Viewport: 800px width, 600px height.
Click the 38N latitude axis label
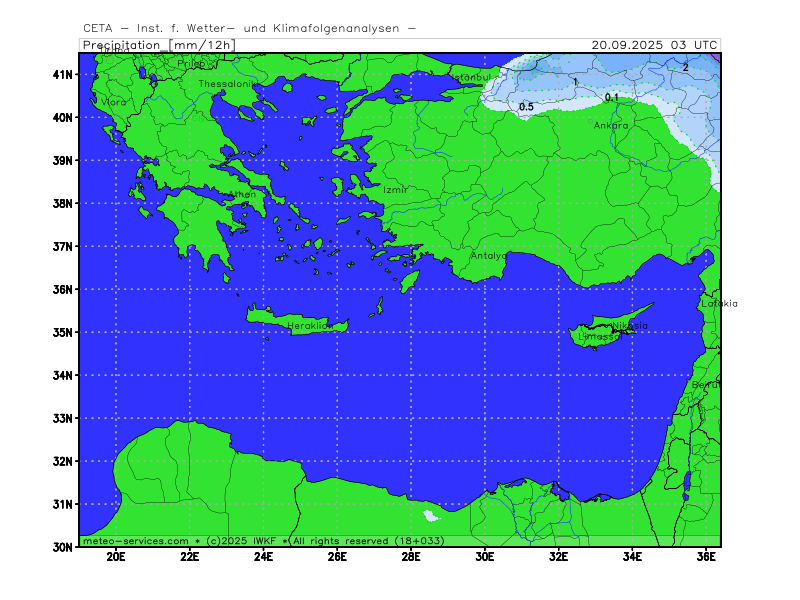pos(62,204)
